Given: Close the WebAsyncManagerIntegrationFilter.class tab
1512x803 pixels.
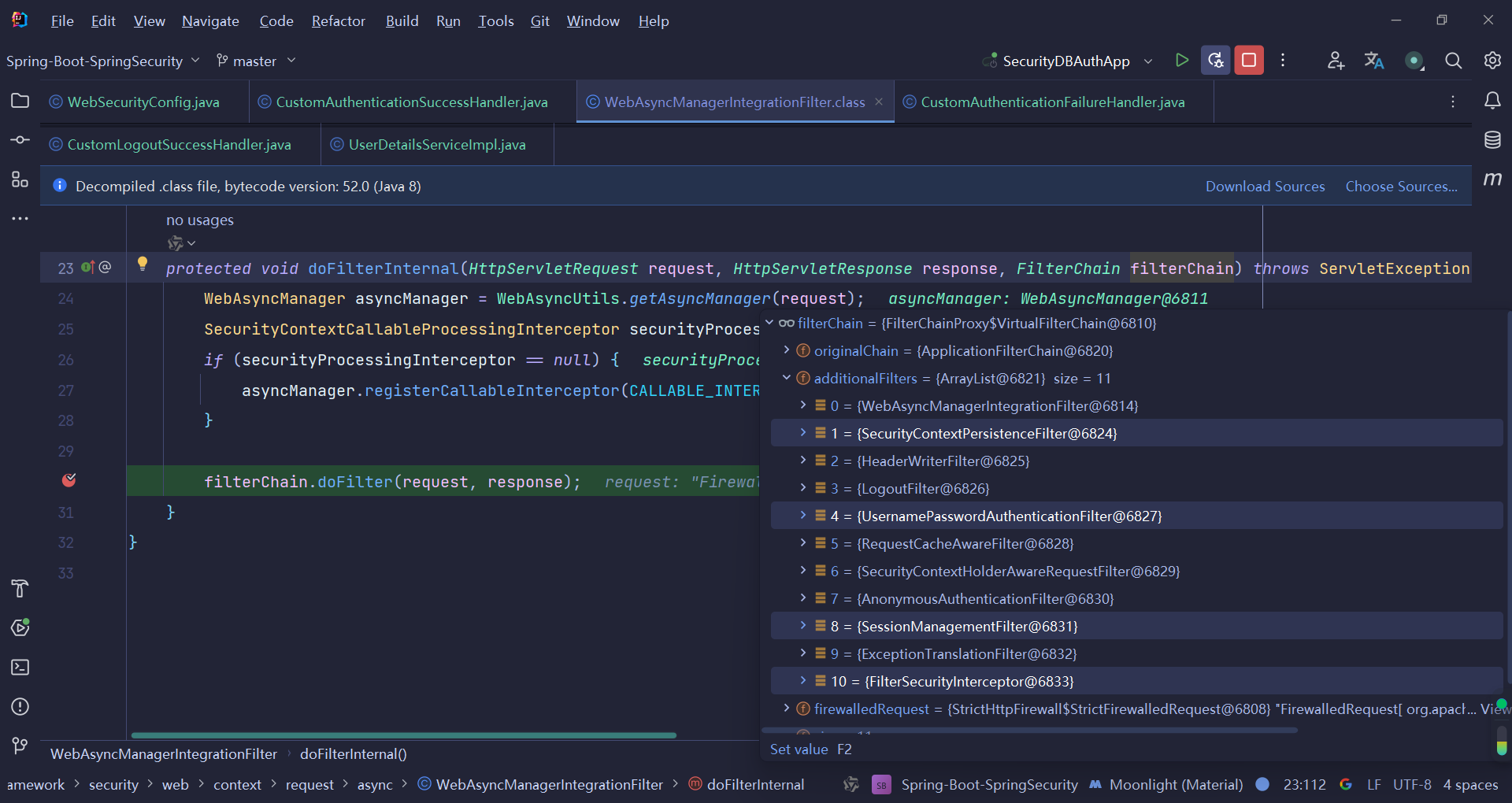Looking at the screenshot, I should coord(879,102).
